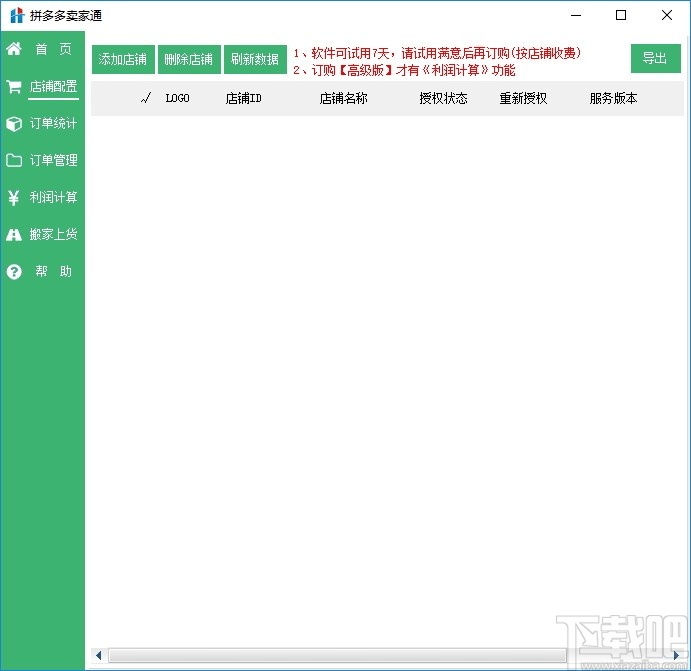Viewport: 691px width, 671px height.
Task: Close the 拼多多卖家通 window
Action: [667, 15]
